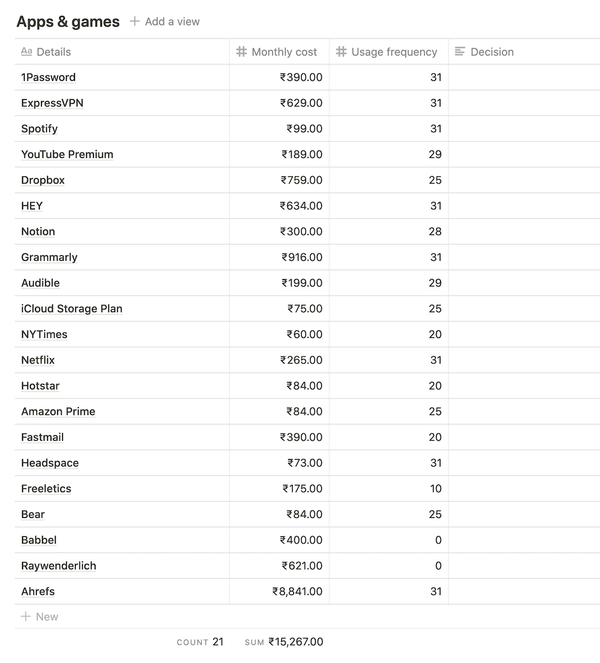The width and height of the screenshot is (600, 663).
Task: Click the plus icon next to New
Action: click(x=26, y=616)
